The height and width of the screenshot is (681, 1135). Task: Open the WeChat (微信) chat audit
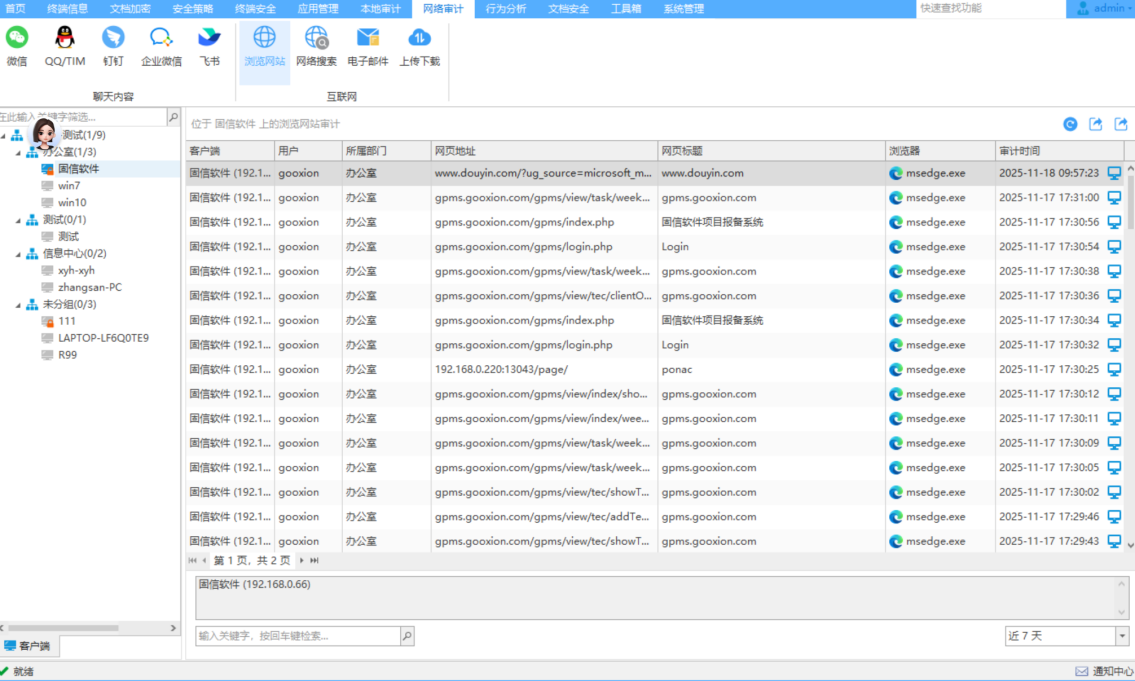(17, 46)
